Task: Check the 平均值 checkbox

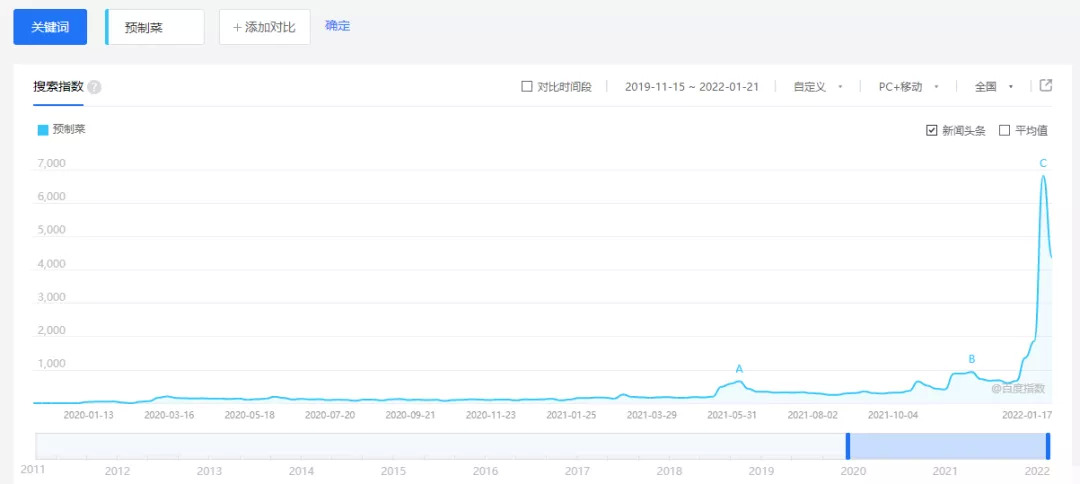Action: click(1005, 130)
